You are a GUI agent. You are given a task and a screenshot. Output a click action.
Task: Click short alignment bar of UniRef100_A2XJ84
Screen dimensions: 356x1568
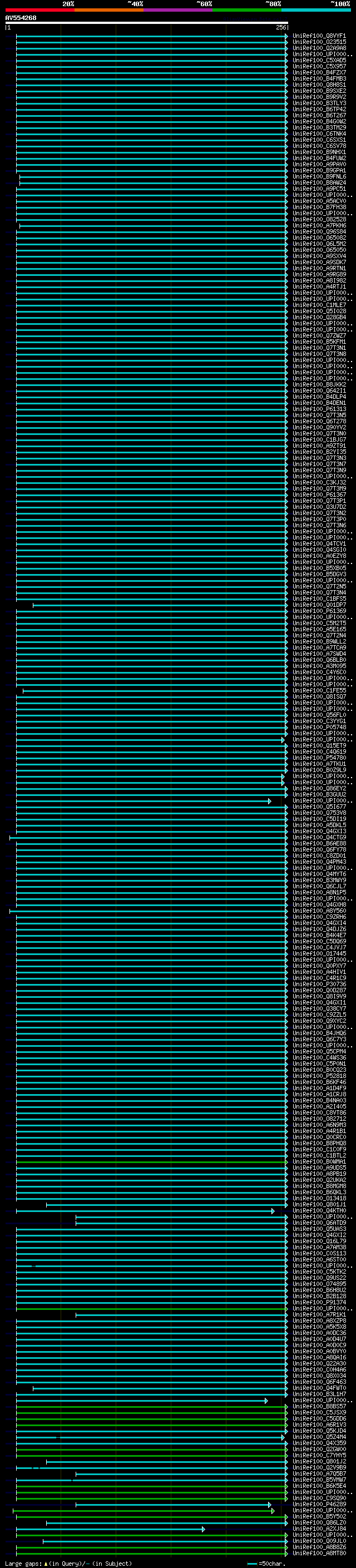point(110,1529)
